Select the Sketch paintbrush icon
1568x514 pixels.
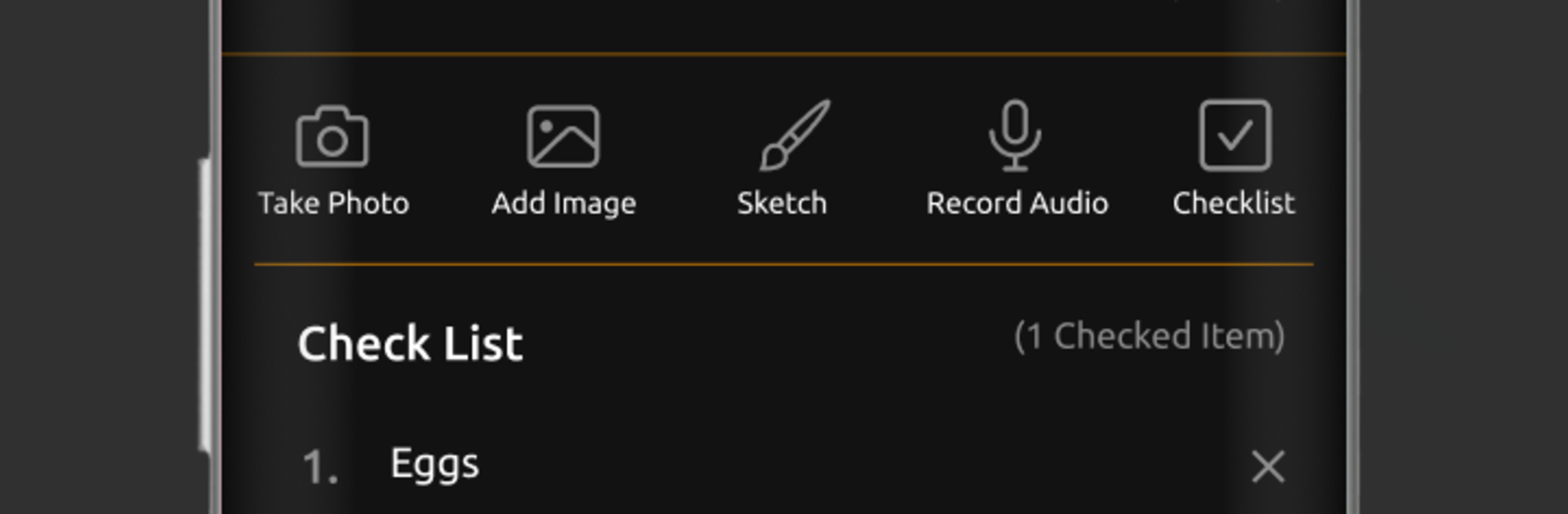point(794,135)
